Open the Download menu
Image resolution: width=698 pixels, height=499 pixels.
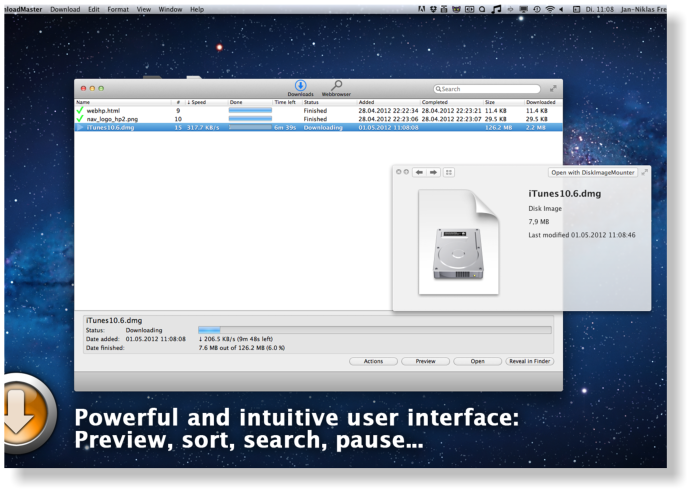[65, 9]
